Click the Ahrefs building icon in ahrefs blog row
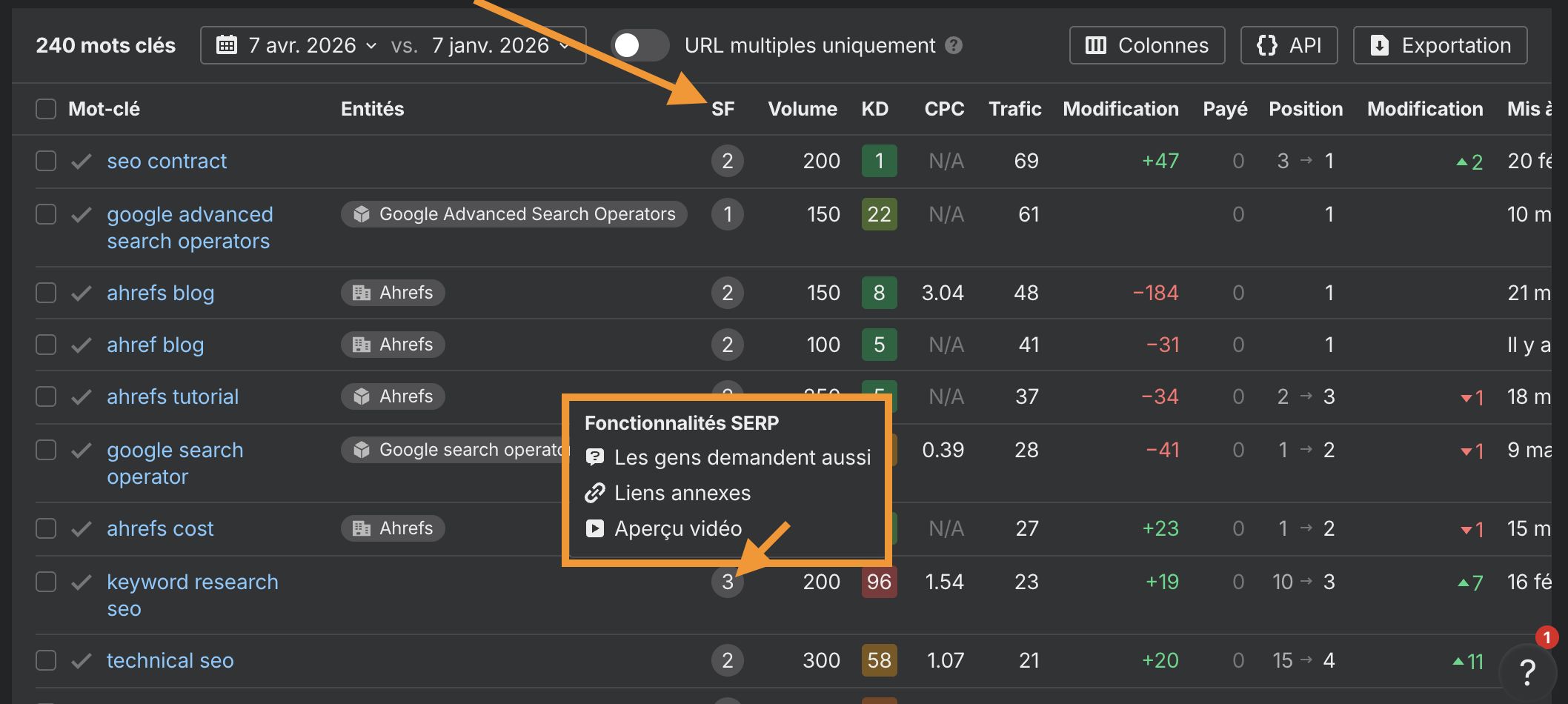This screenshot has width=1568, height=704. tap(361, 292)
